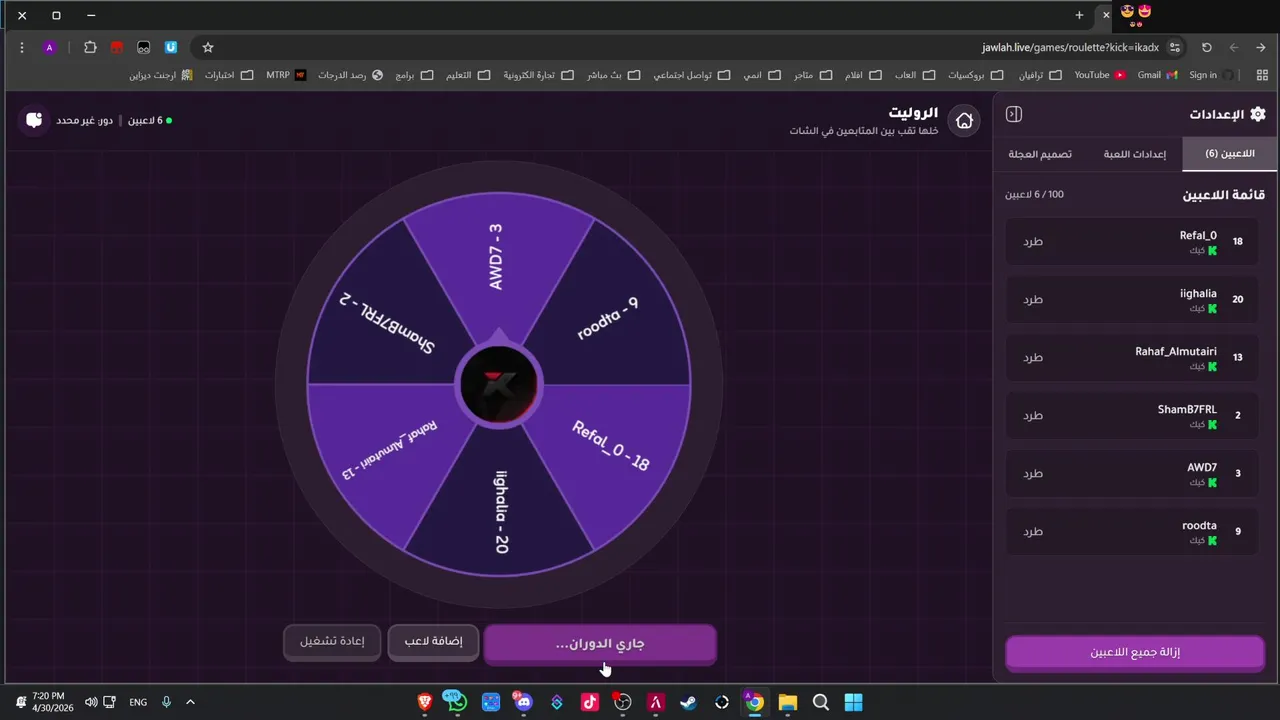The width and height of the screenshot is (1280, 720).
Task: Open Brave browser from the taskbar
Action: click(424, 702)
